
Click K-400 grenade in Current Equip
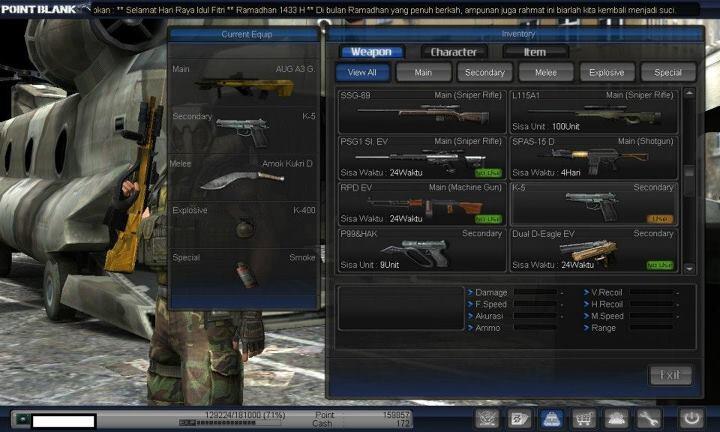245,228
